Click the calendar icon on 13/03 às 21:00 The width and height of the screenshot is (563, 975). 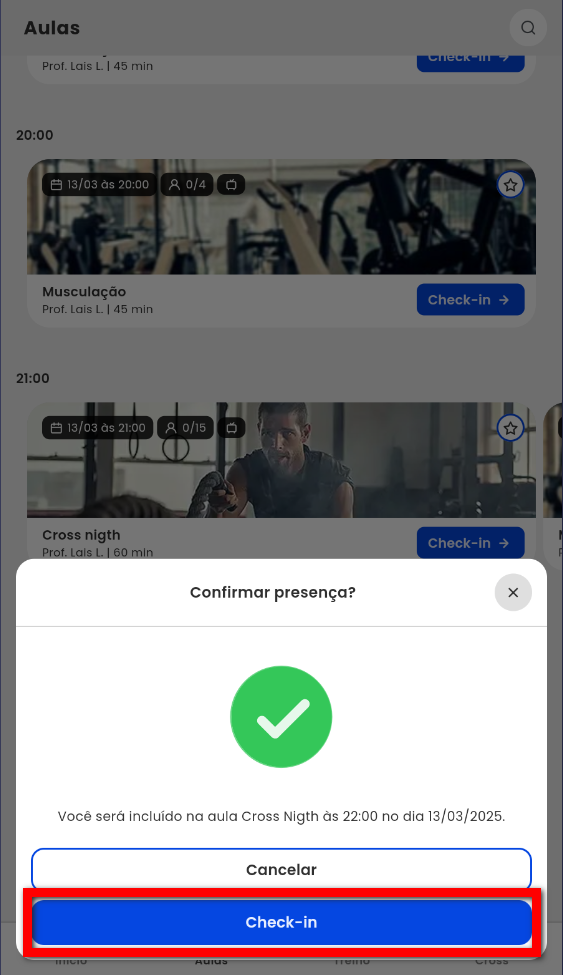coord(56,428)
